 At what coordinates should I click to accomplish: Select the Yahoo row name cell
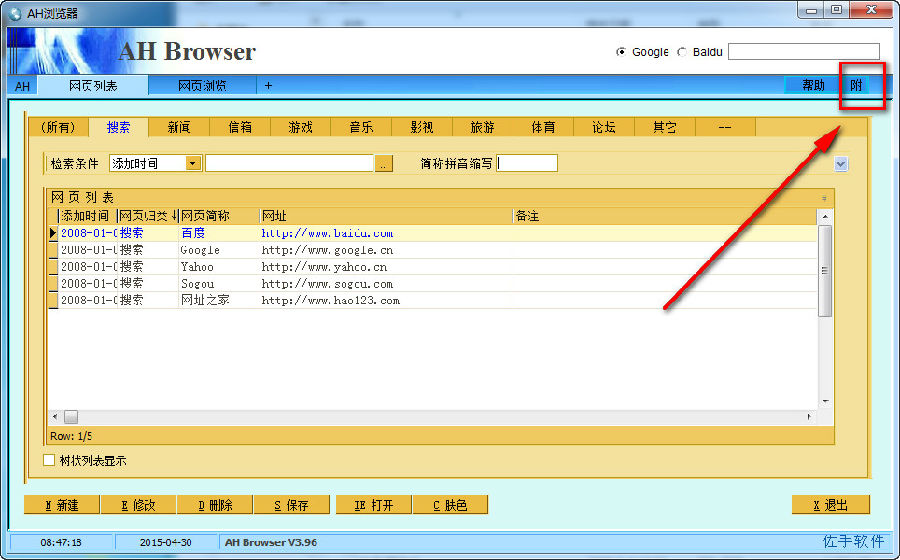(x=218, y=267)
